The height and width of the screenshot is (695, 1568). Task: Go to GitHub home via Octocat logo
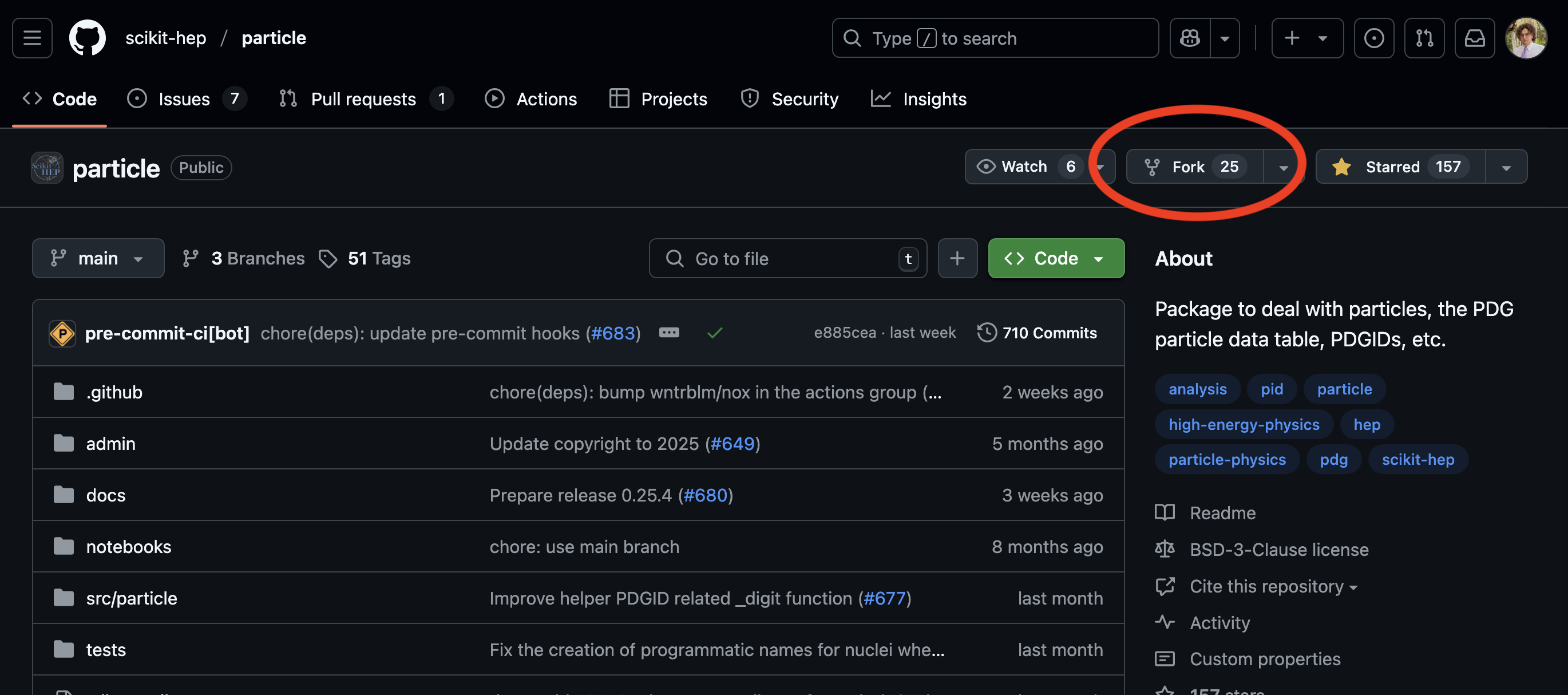click(87, 38)
